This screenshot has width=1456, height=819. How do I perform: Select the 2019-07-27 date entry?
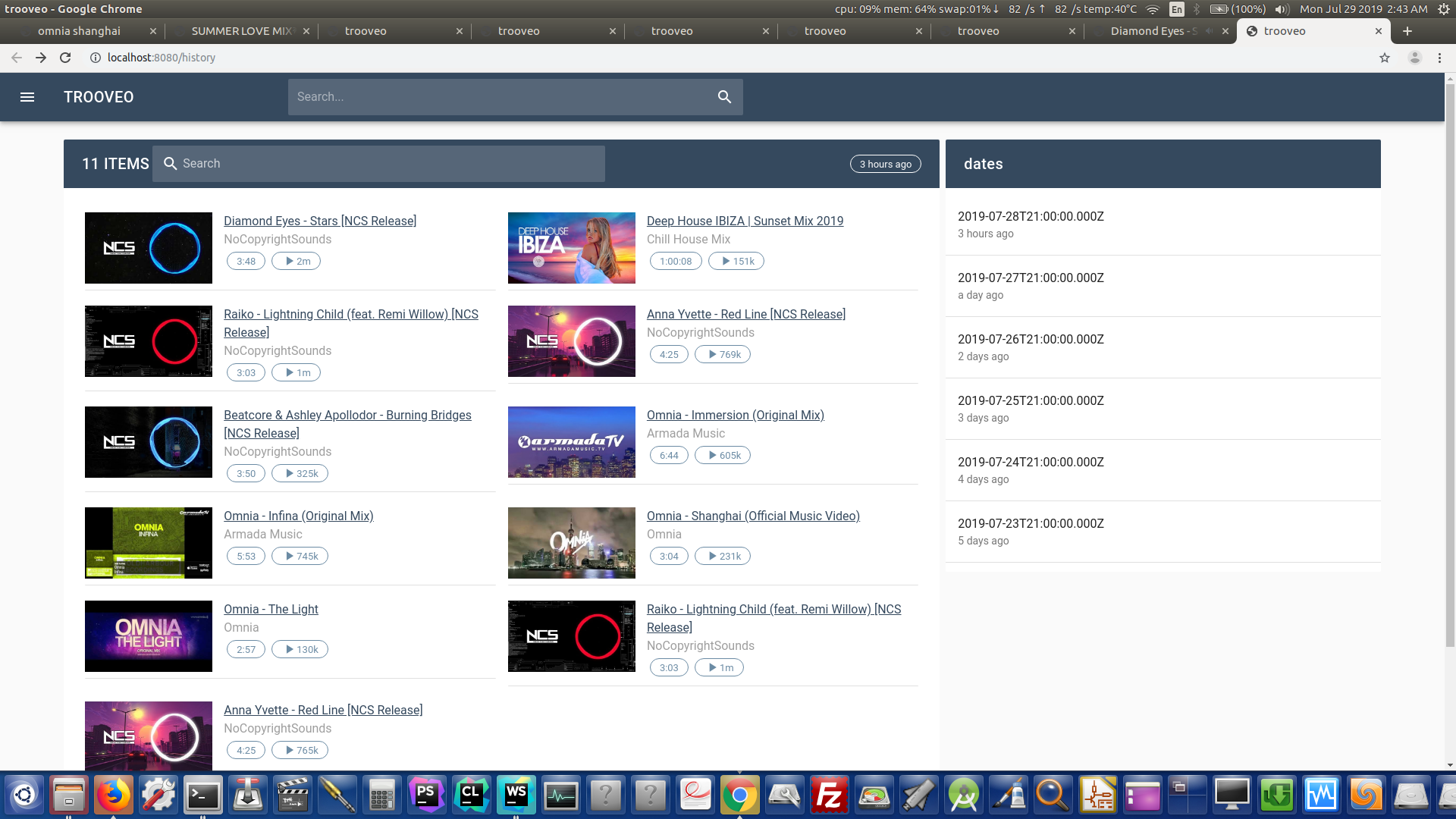click(1031, 285)
